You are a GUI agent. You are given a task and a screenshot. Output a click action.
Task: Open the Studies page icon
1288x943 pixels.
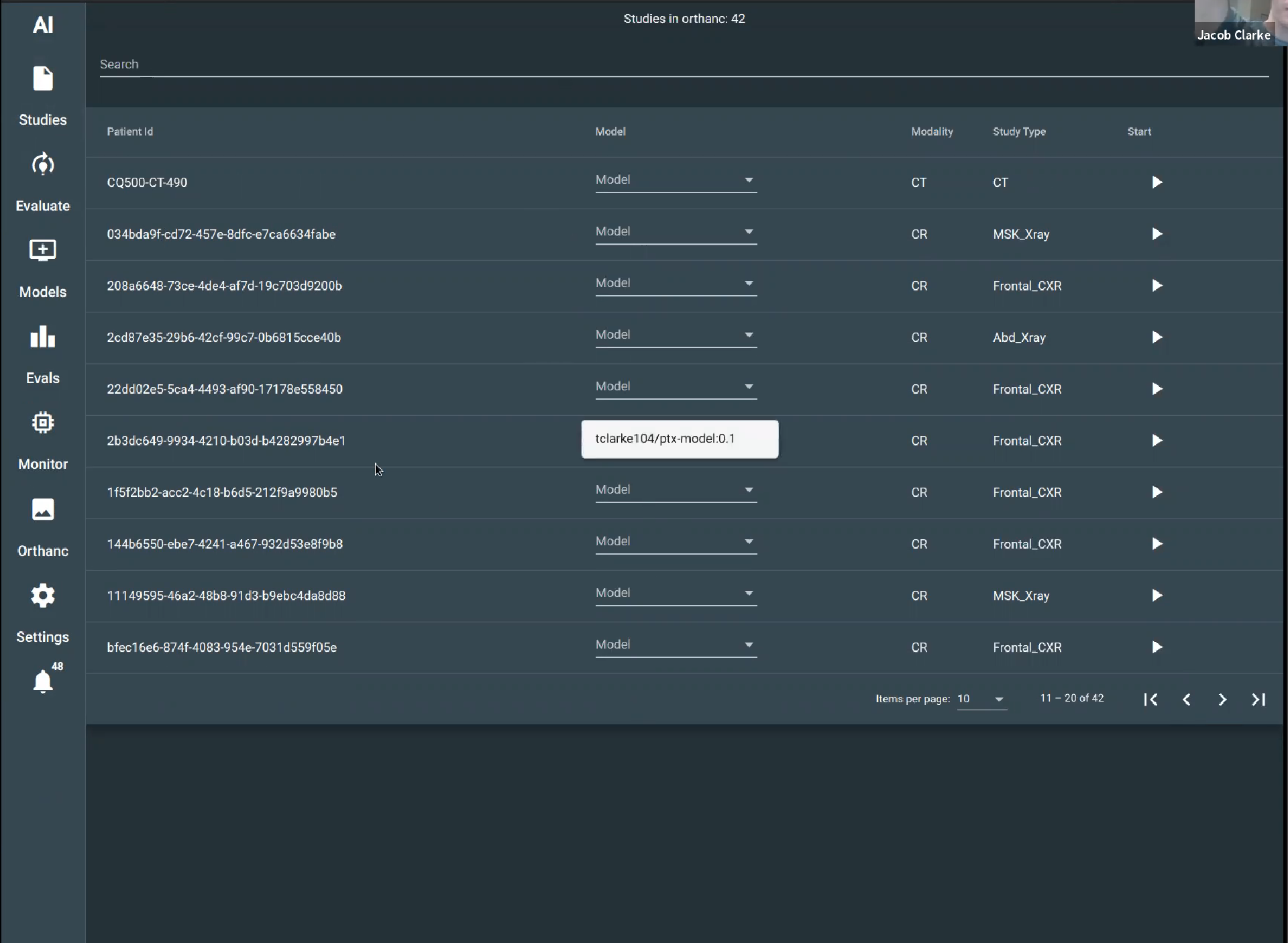[43, 79]
